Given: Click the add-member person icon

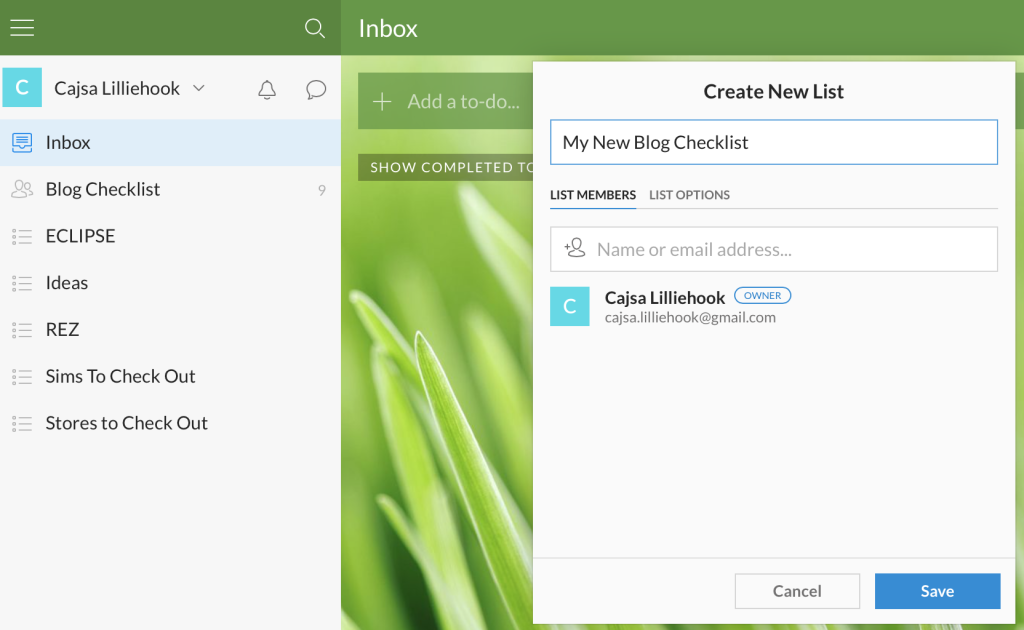Looking at the screenshot, I should (x=574, y=249).
